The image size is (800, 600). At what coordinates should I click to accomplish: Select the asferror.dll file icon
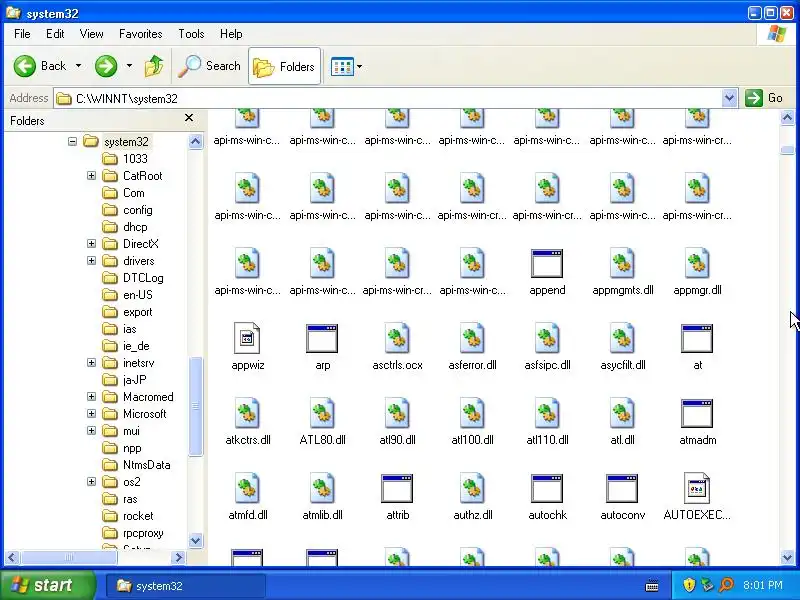coord(472,338)
